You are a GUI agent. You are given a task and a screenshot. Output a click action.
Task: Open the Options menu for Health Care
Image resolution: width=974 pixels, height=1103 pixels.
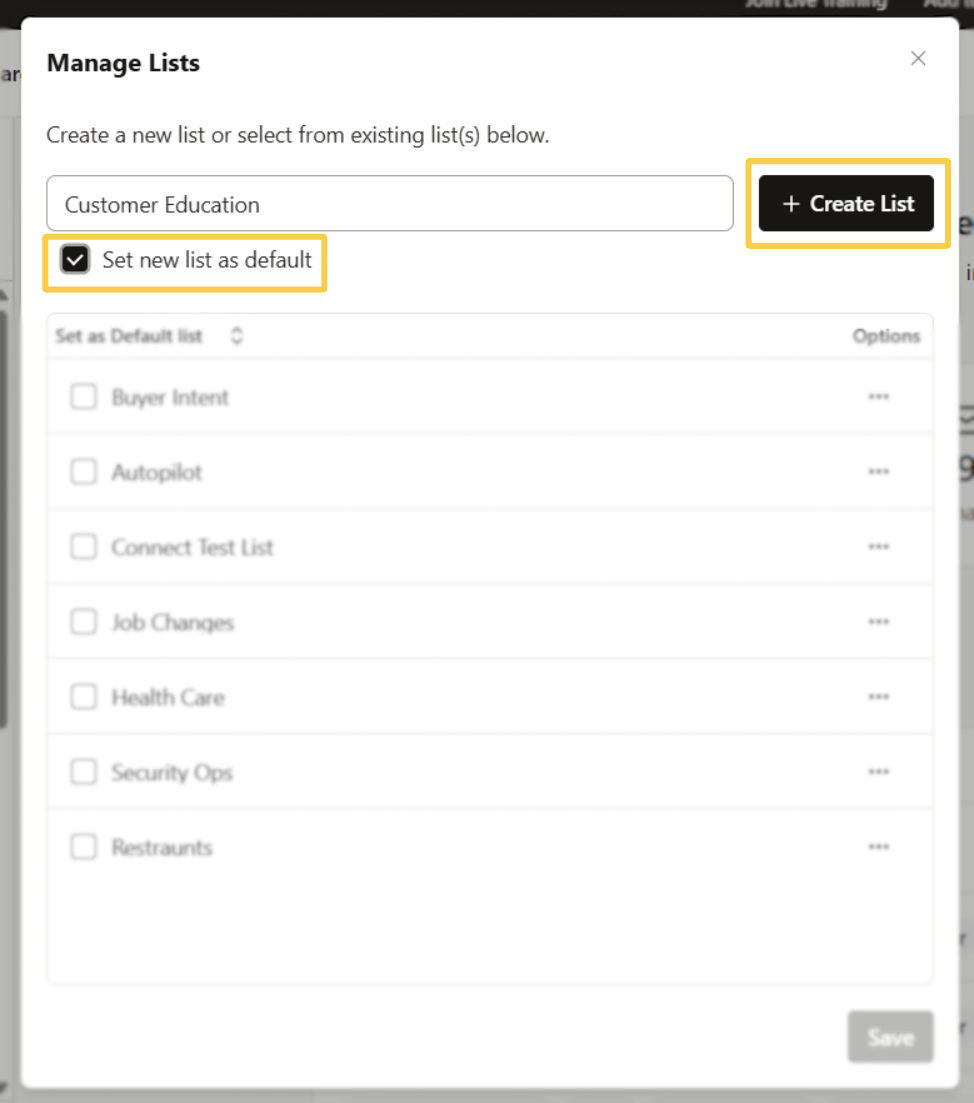(879, 696)
